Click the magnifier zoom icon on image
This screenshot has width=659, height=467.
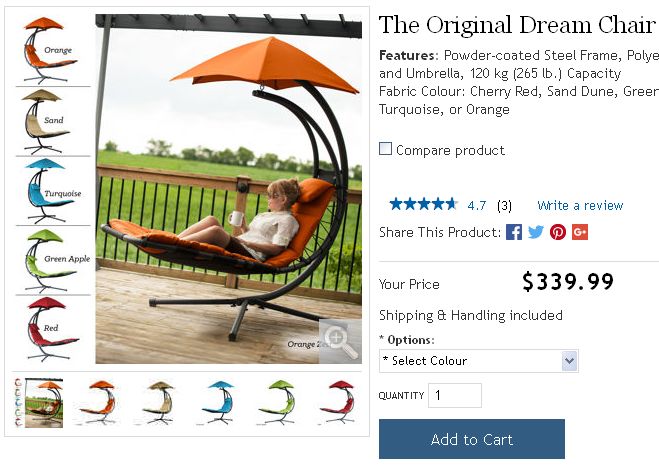click(x=340, y=341)
